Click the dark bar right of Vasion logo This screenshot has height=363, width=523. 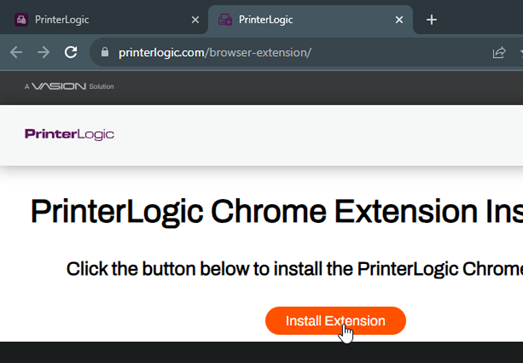point(319,87)
